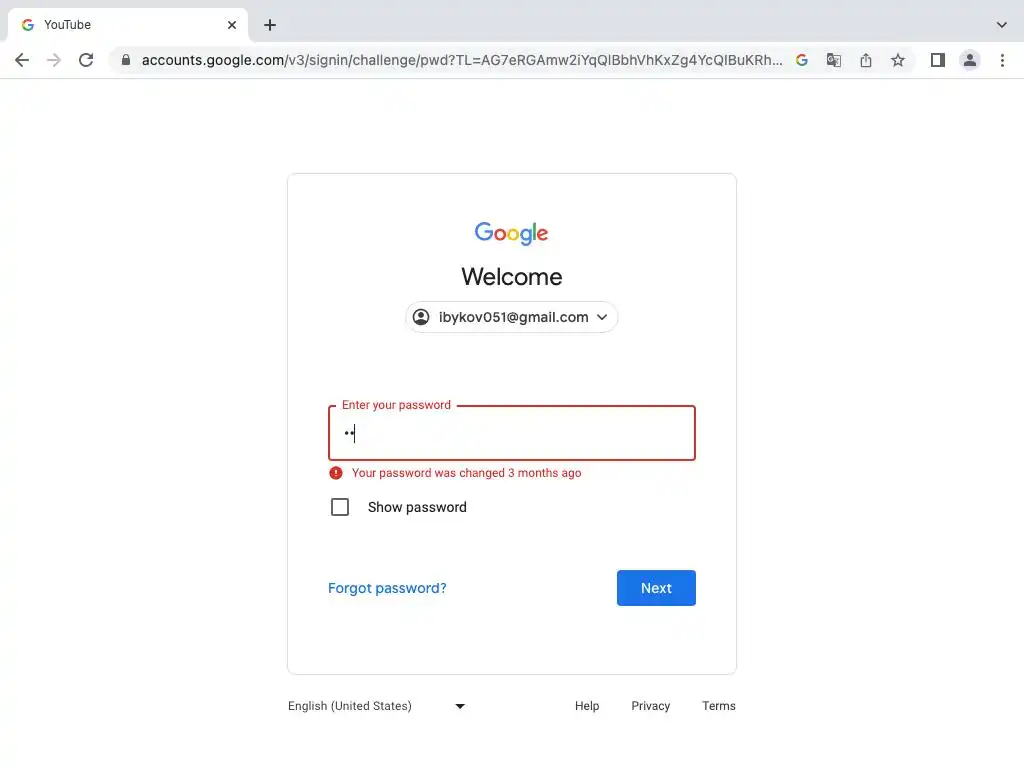View site info via lock icon
Image resolution: width=1024 pixels, height=768 pixels.
click(126, 60)
